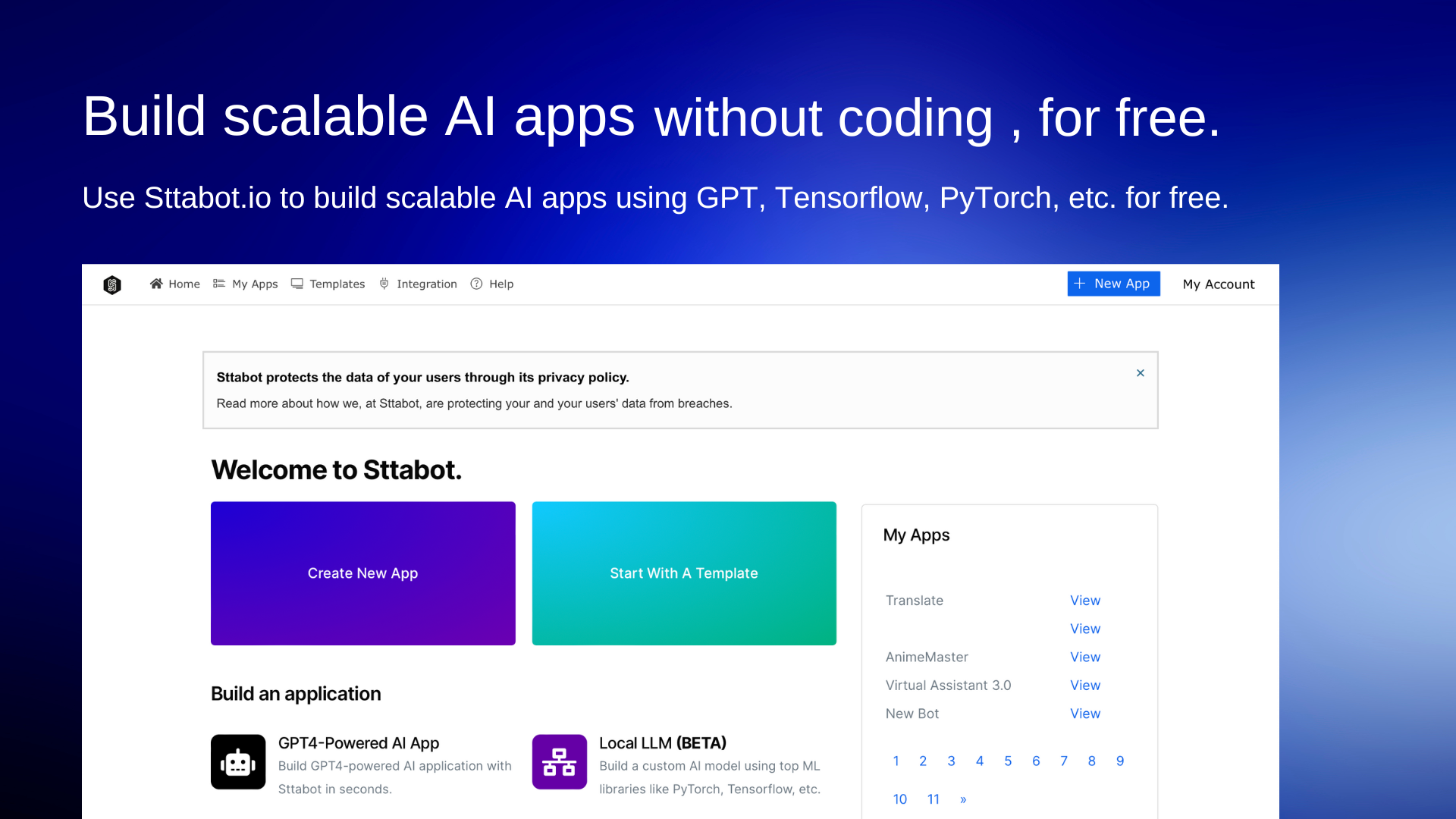Click the Local LLM network icon
This screenshot has height=819, width=1456.
[x=560, y=762]
